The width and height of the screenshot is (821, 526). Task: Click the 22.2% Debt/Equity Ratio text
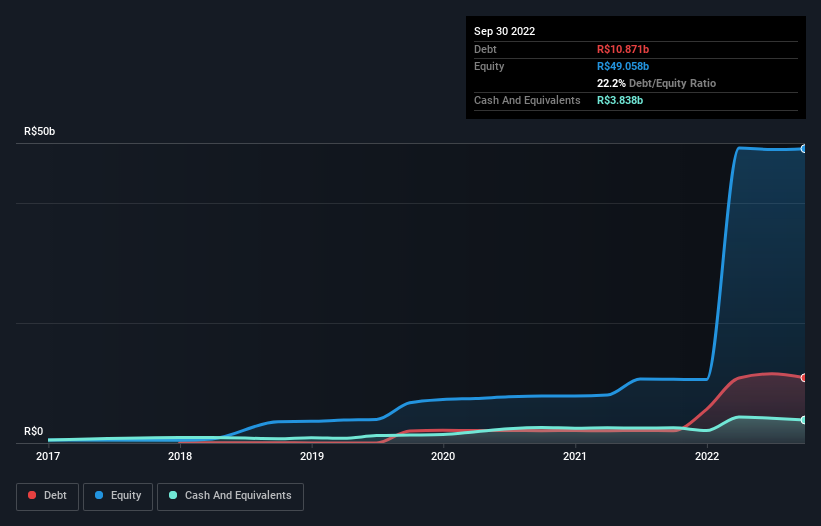[656, 83]
